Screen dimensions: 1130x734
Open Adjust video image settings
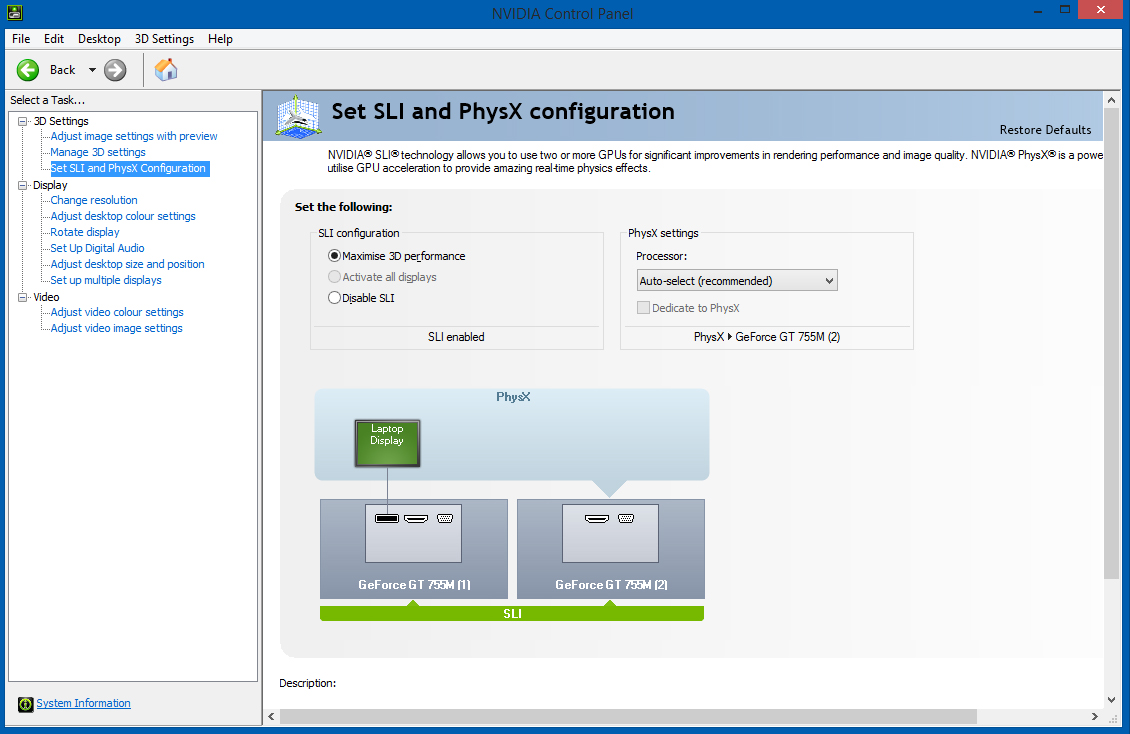click(x=117, y=328)
